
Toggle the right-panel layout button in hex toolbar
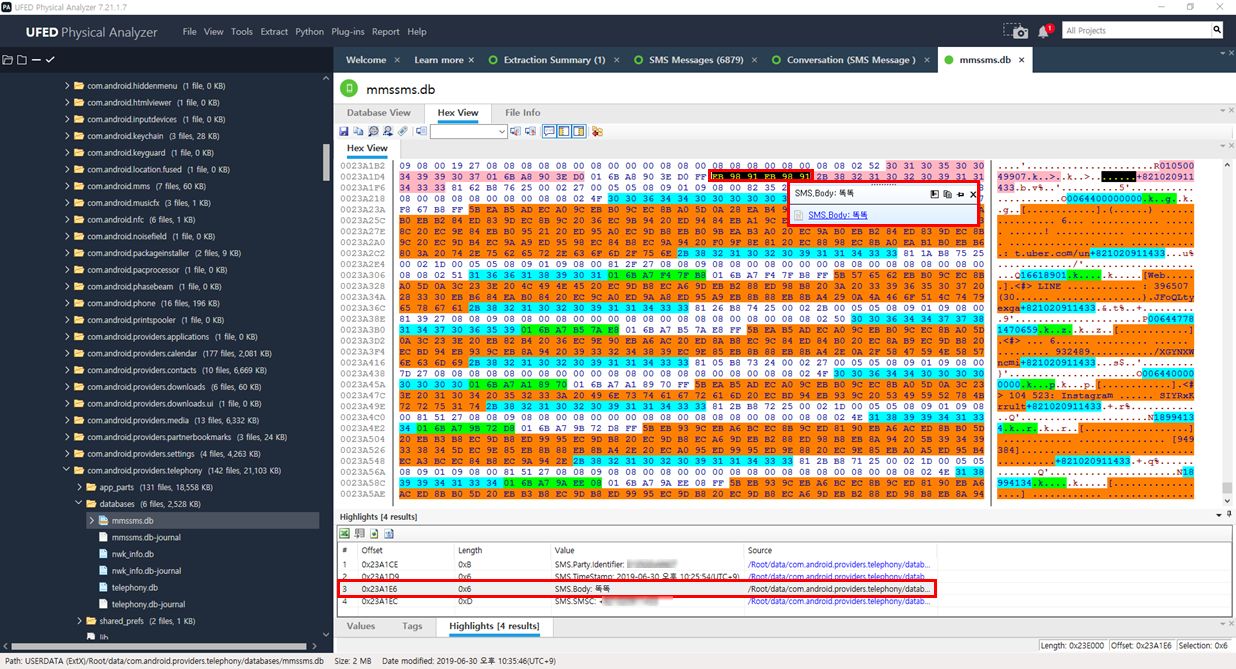(578, 131)
